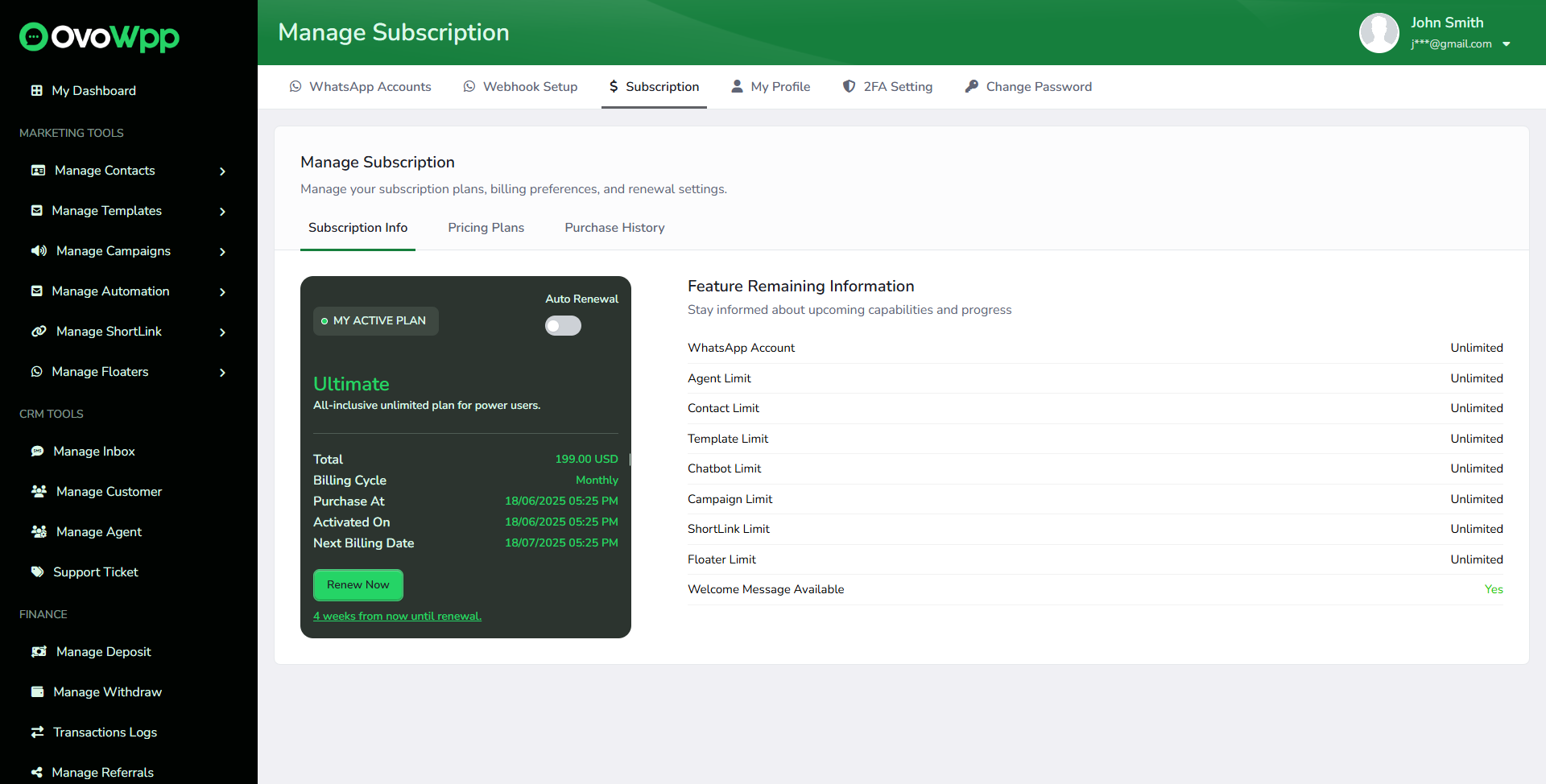The height and width of the screenshot is (784, 1546).
Task: Open the My Profile tab
Action: click(771, 86)
